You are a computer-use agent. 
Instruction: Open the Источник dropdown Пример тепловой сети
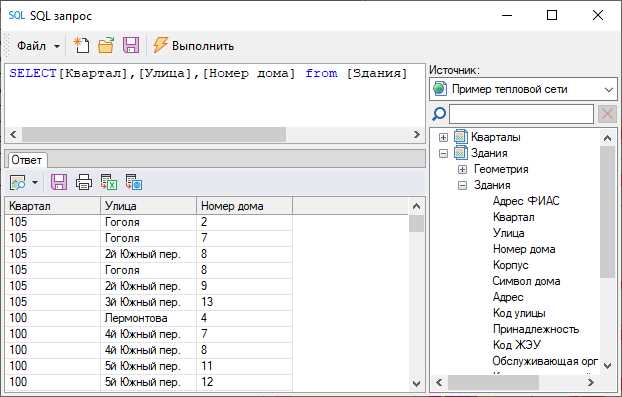[x=524, y=89]
